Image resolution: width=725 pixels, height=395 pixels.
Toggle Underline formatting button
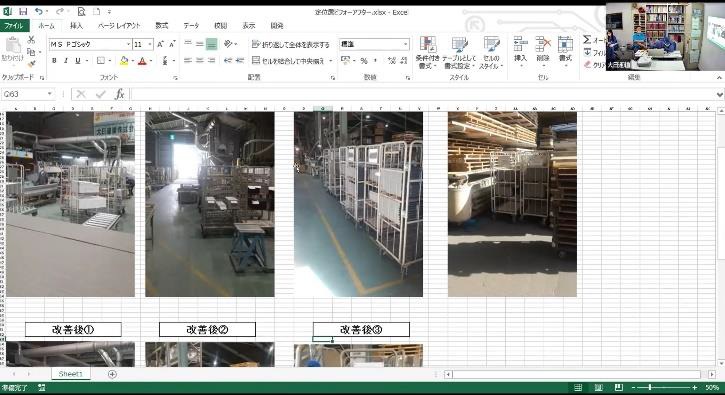click(x=78, y=61)
